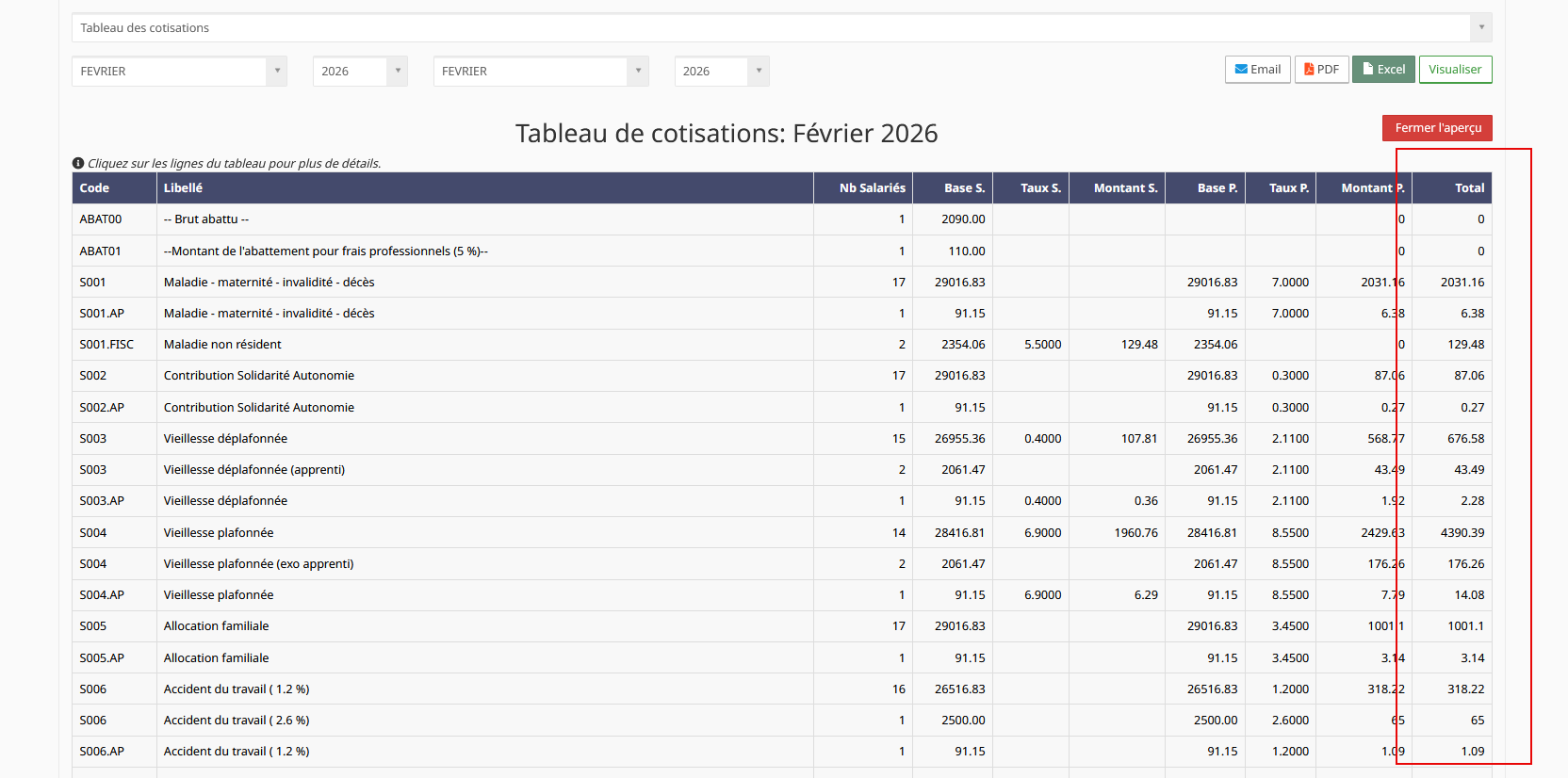Open the Accident du travail ( 2.6 %) row
Image resolution: width=1568 pixels, height=778 pixels.
tap(782, 721)
